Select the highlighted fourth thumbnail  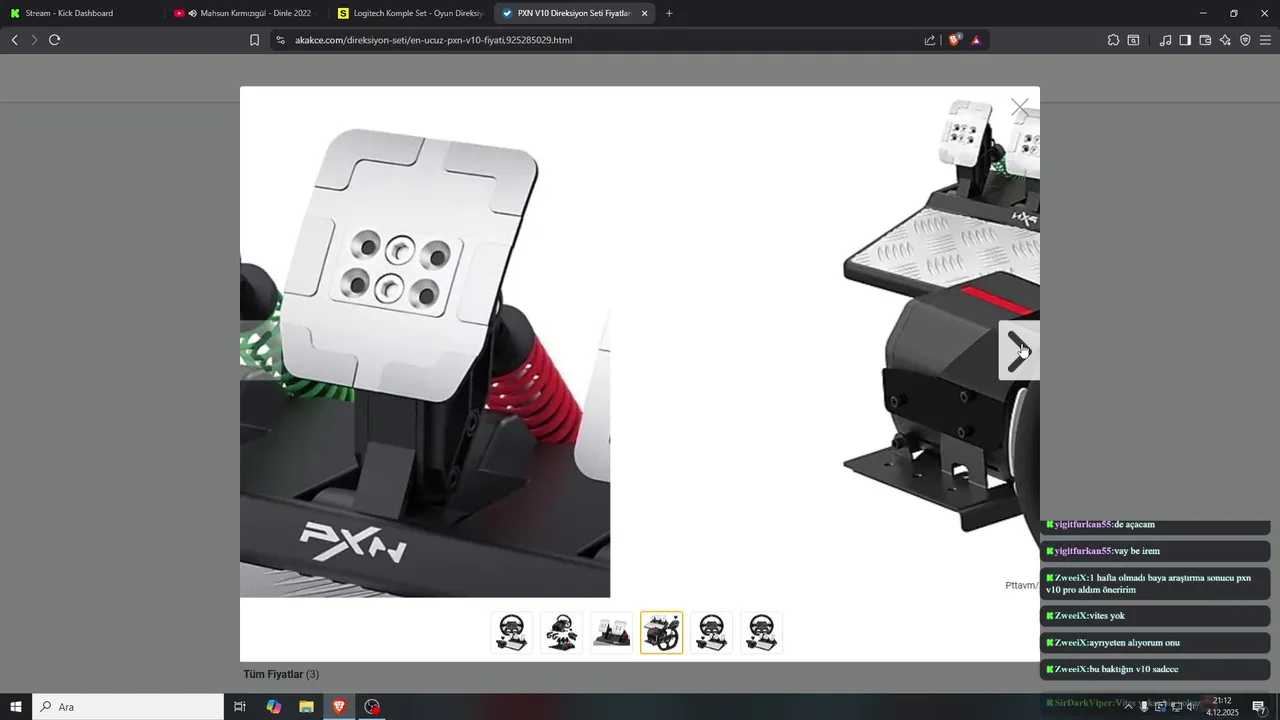661,632
